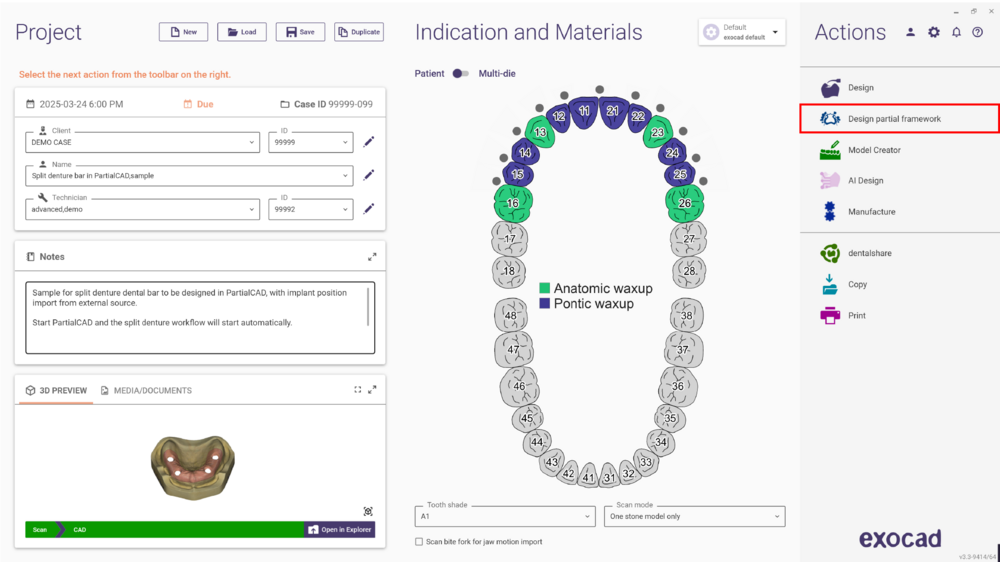Open settings gear in Actions header
1000x562 pixels.
point(934,32)
